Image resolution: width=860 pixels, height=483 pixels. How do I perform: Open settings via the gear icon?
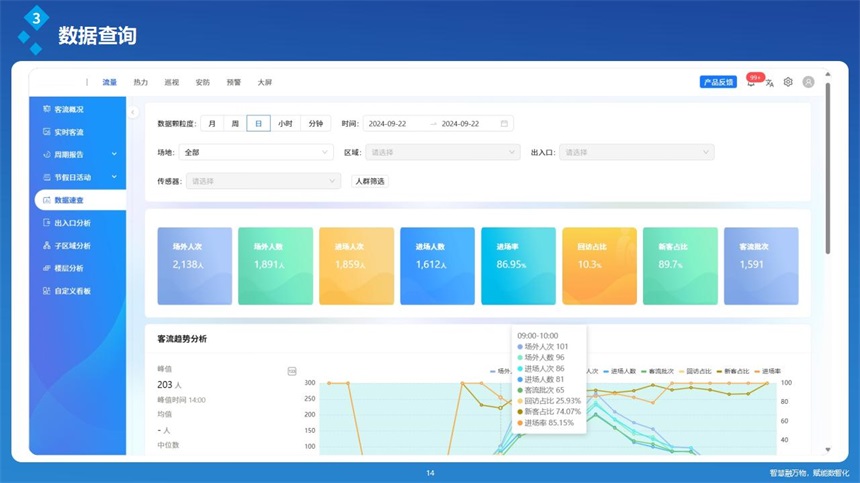tap(788, 83)
